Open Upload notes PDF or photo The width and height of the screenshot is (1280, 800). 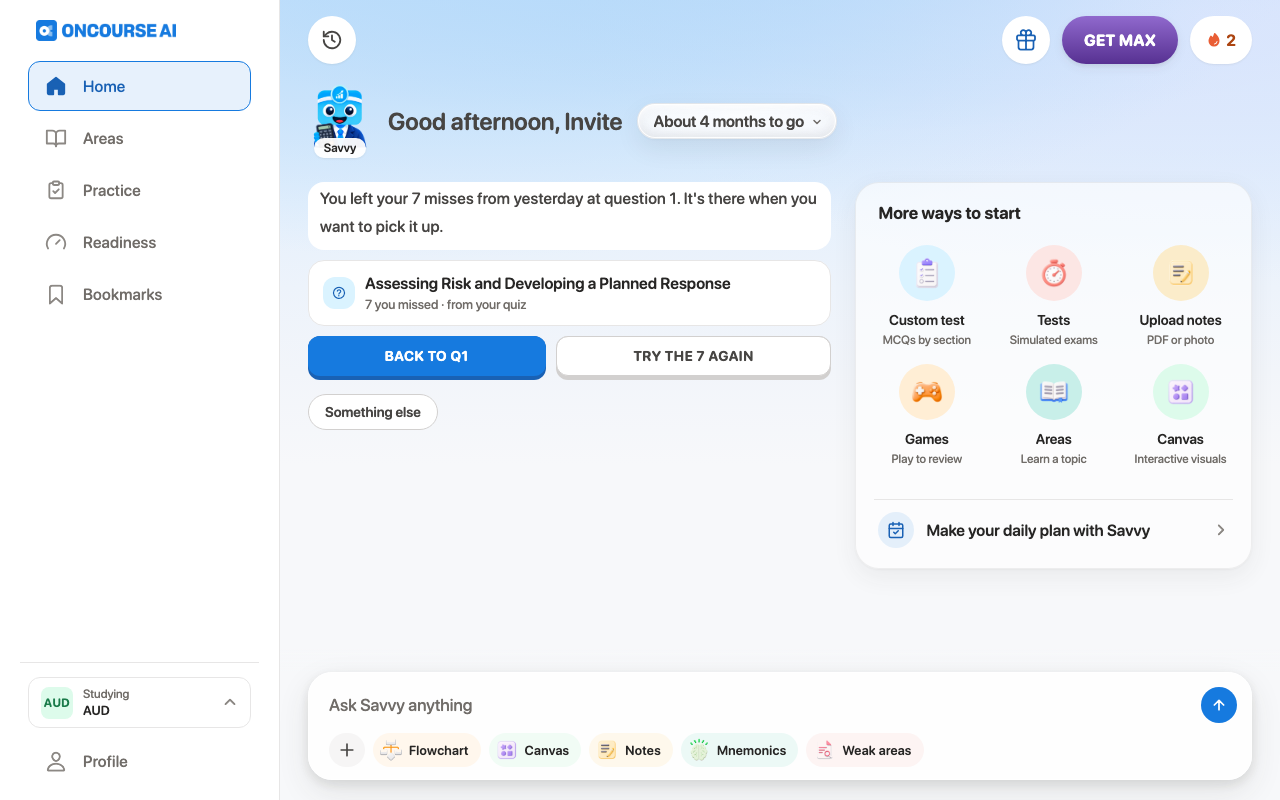(x=1181, y=297)
